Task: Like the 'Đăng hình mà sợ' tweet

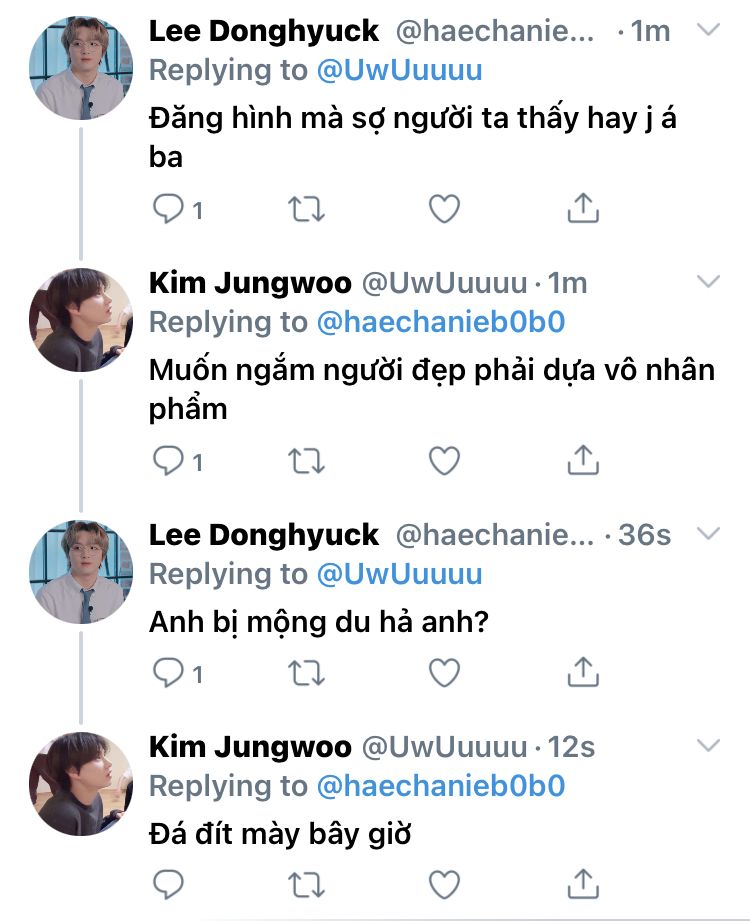Action: pos(443,208)
